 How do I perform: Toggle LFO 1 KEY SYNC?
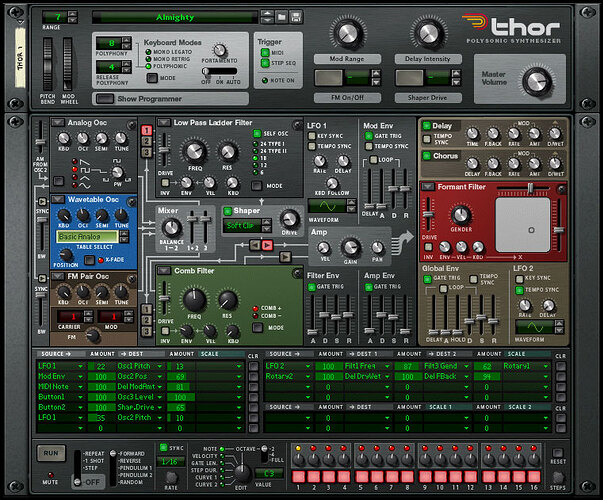(312, 136)
